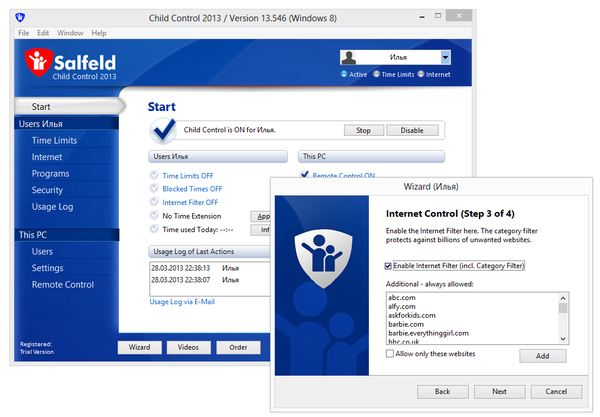The width and height of the screenshot is (600, 417).
Task: Click Internet Filter OFF link
Action: pos(190,202)
